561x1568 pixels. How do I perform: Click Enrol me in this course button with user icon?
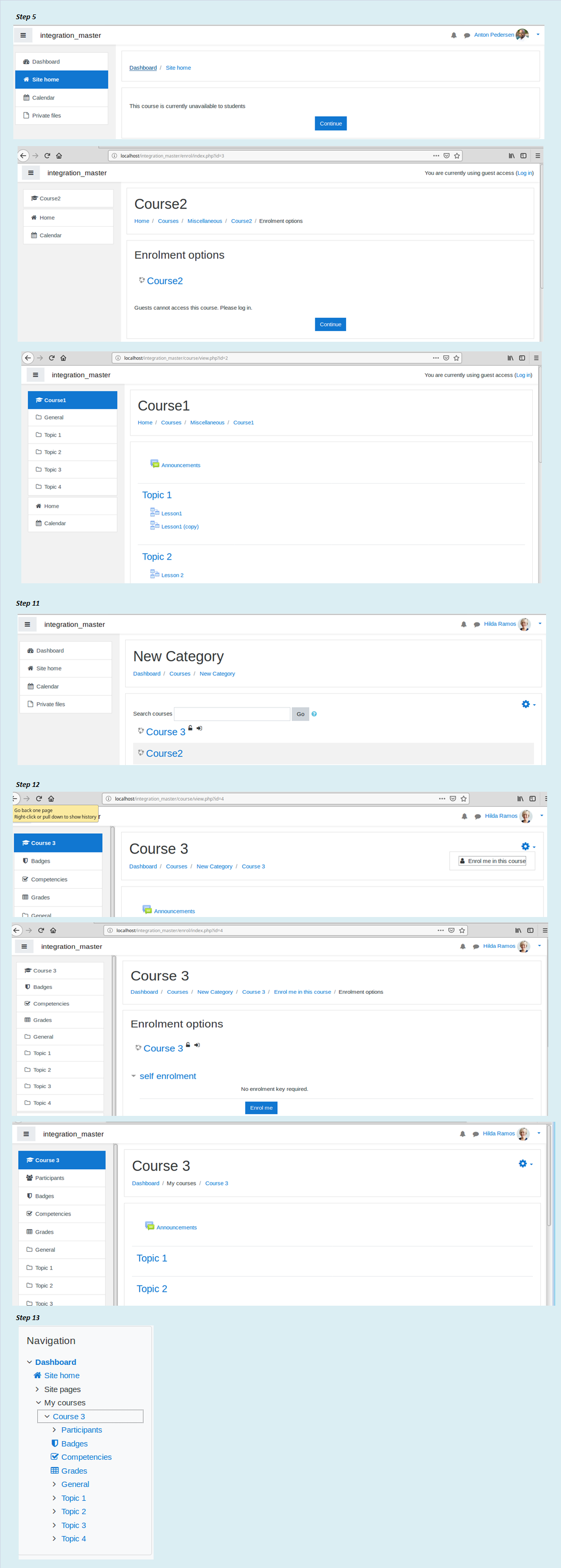click(492, 861)
